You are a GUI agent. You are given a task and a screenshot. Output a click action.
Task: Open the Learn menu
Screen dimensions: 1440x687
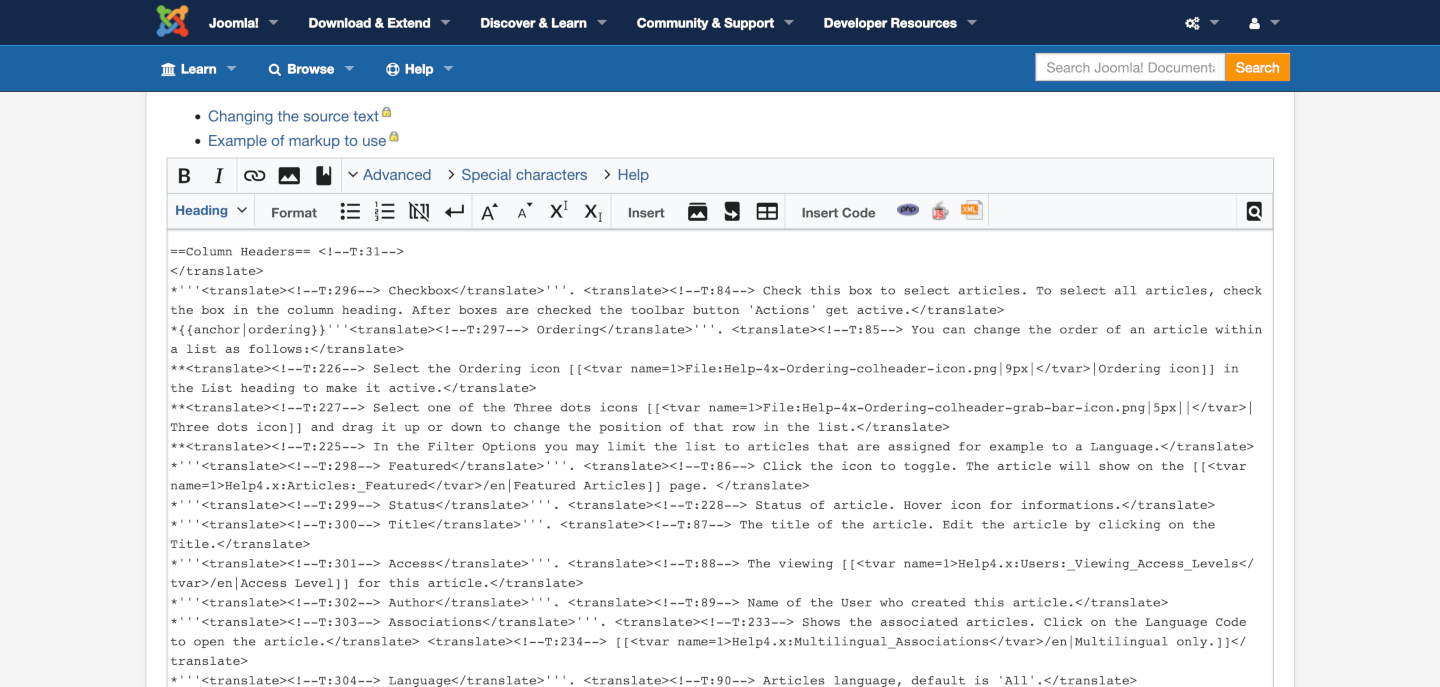(x=198, y=69)
